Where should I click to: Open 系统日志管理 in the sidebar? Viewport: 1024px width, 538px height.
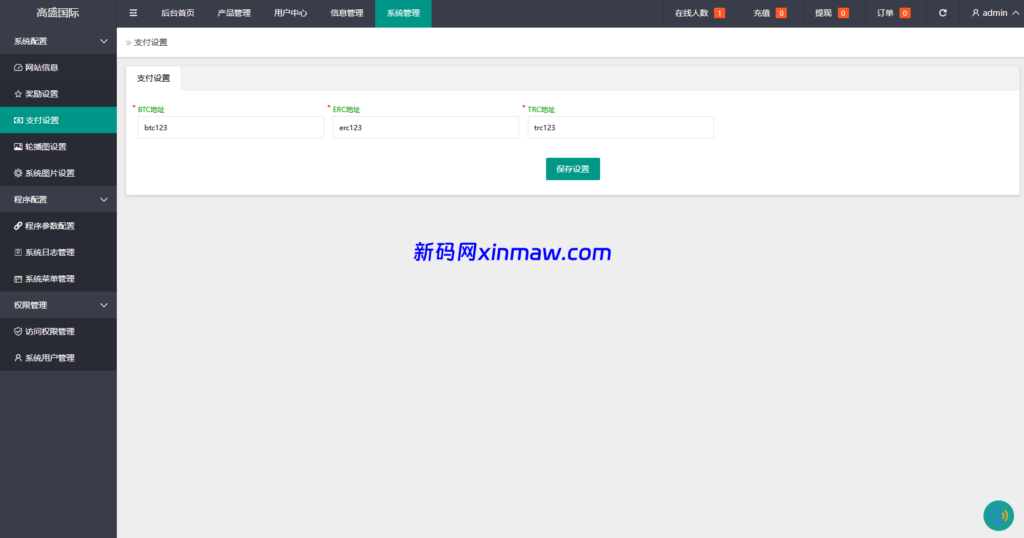pos(58,252)
